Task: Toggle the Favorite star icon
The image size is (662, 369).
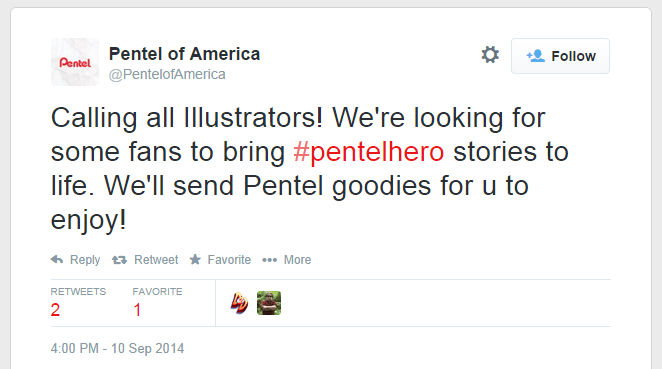Action: coord(195,259)
